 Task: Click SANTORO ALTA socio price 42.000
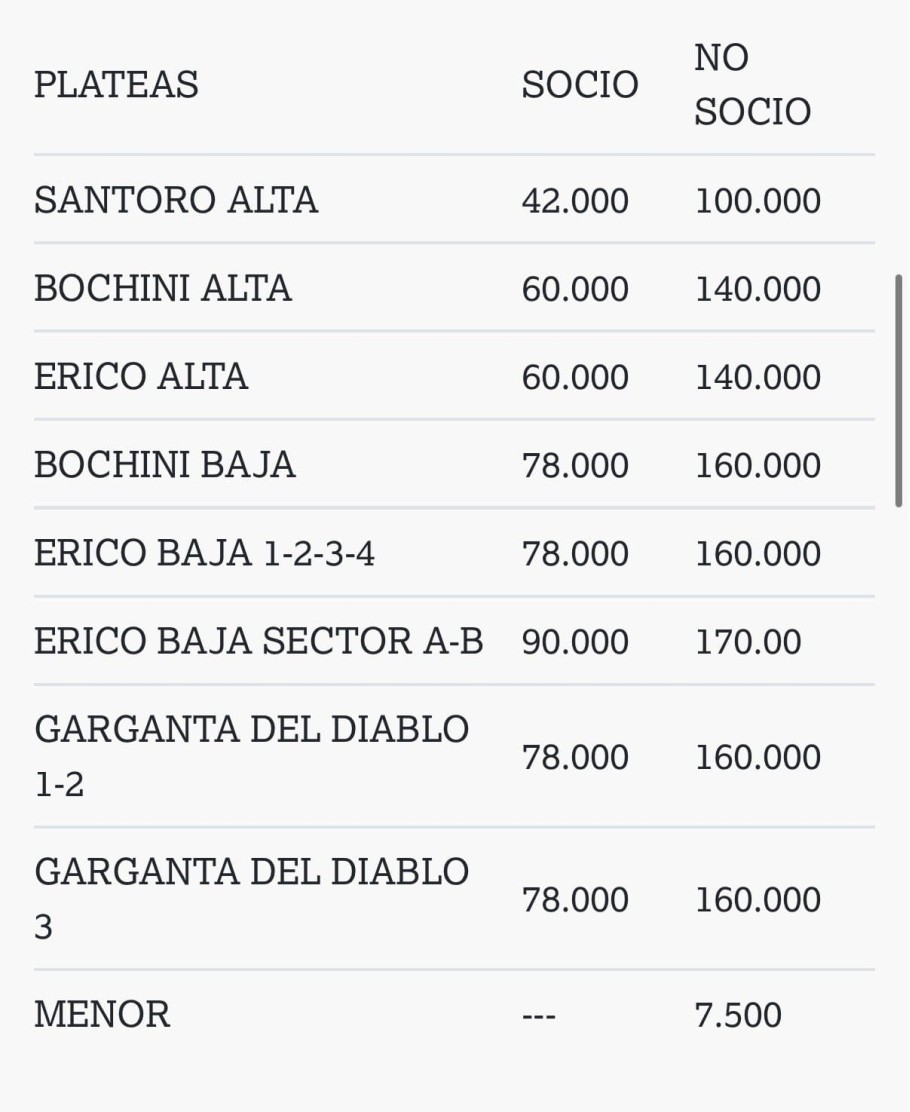pyautogui.click(x=575, y=201)
